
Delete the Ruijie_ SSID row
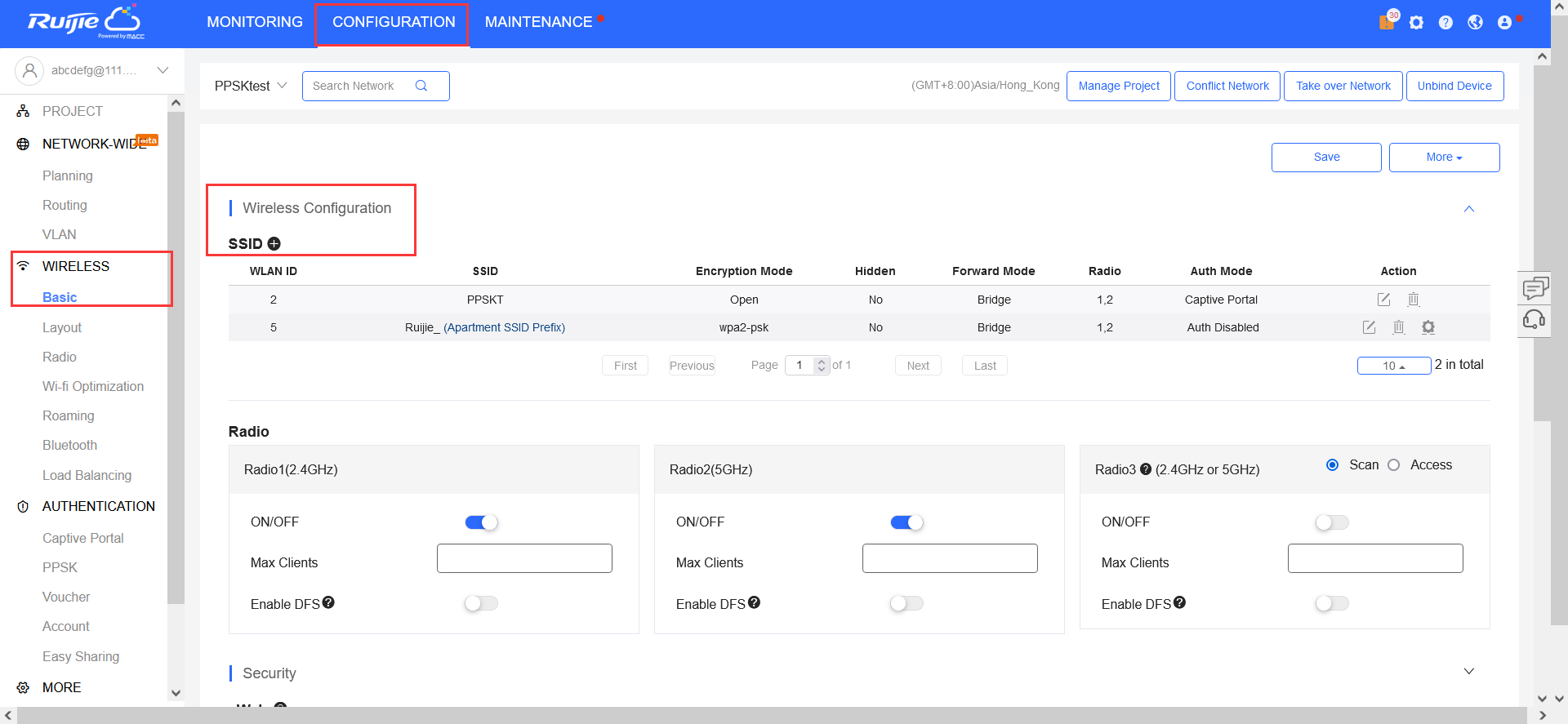(1398, 327)
